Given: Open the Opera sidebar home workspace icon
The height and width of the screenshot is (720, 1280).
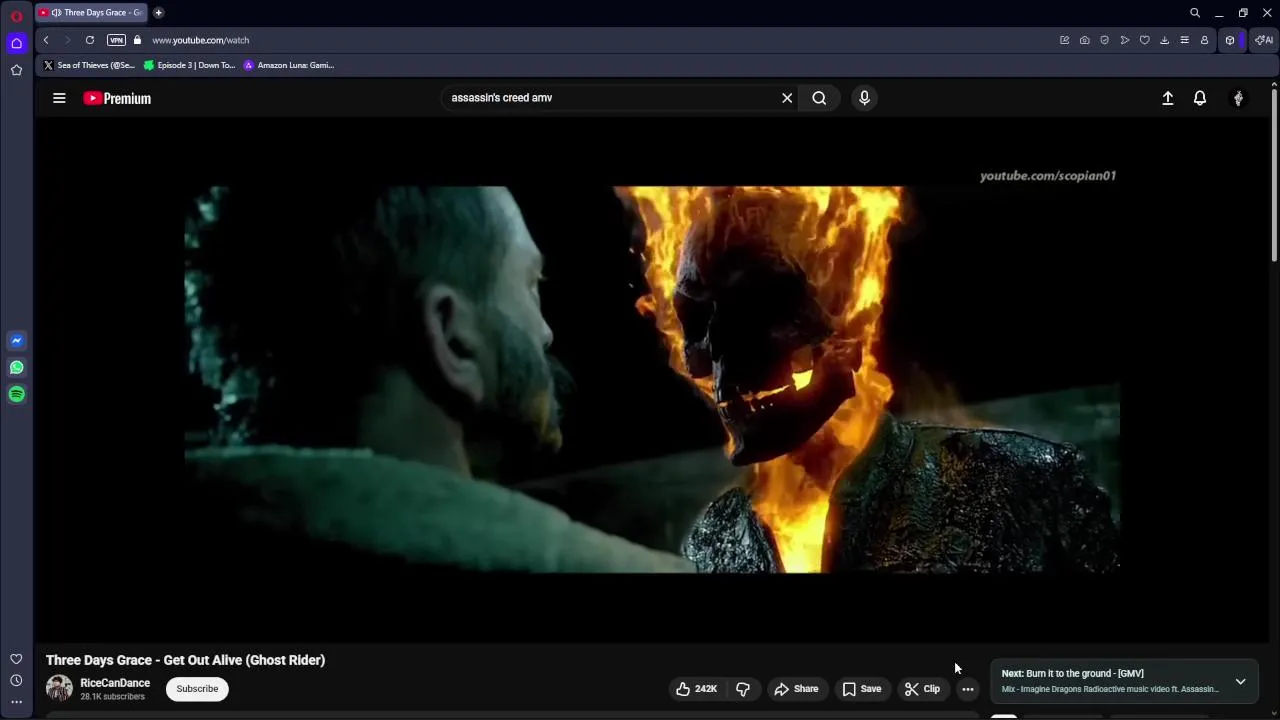Looking at the screenshot, I should point(16,43).
